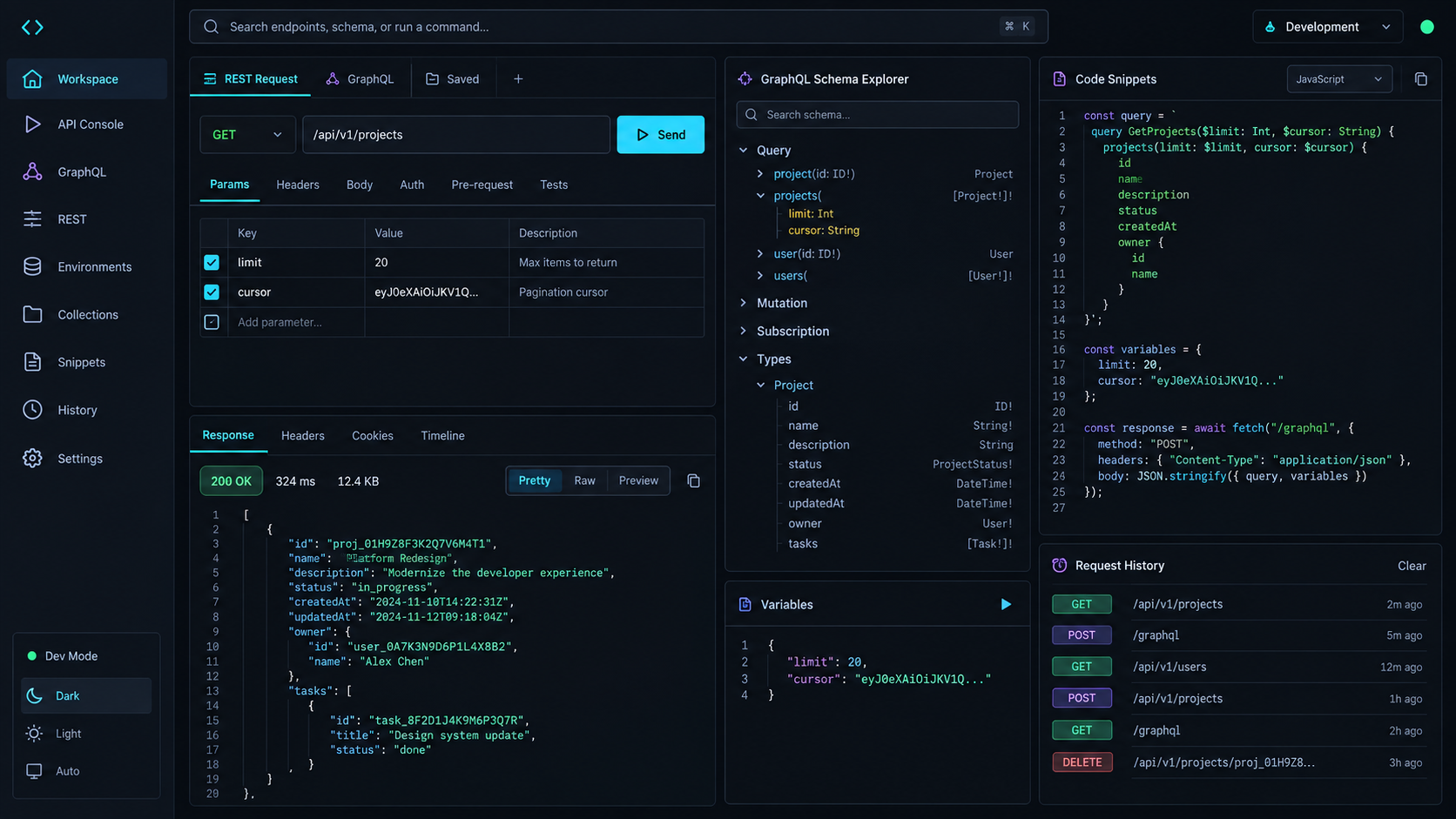Open History clock icon in sidebar
Viewport: 1456px width, 819px height.
32,410
